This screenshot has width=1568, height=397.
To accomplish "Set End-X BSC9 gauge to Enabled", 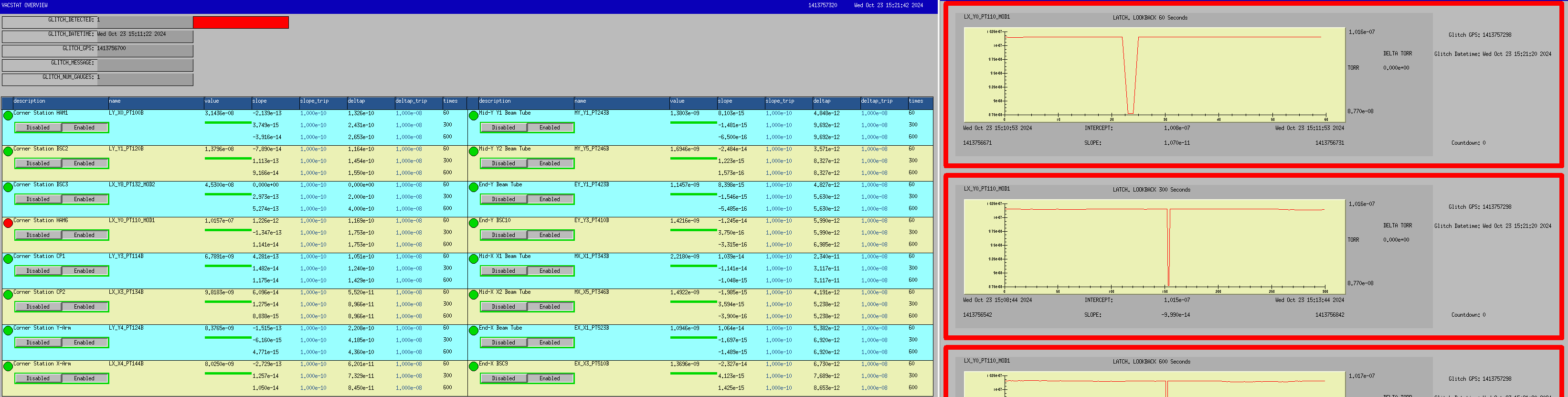I will tap(550, 379).
